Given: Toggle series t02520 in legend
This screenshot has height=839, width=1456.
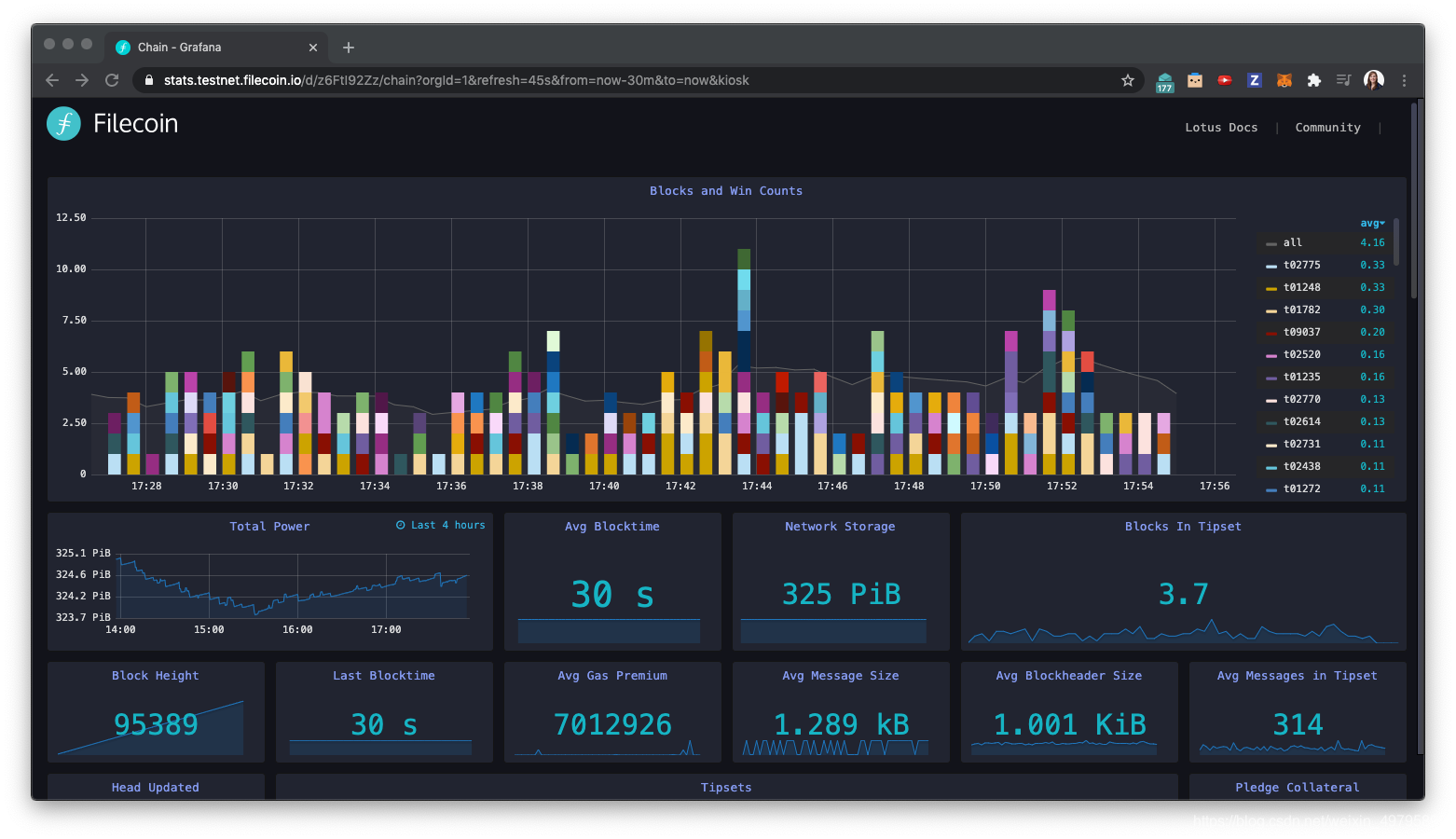Looking at the screenshot, I should [1301, 354].
